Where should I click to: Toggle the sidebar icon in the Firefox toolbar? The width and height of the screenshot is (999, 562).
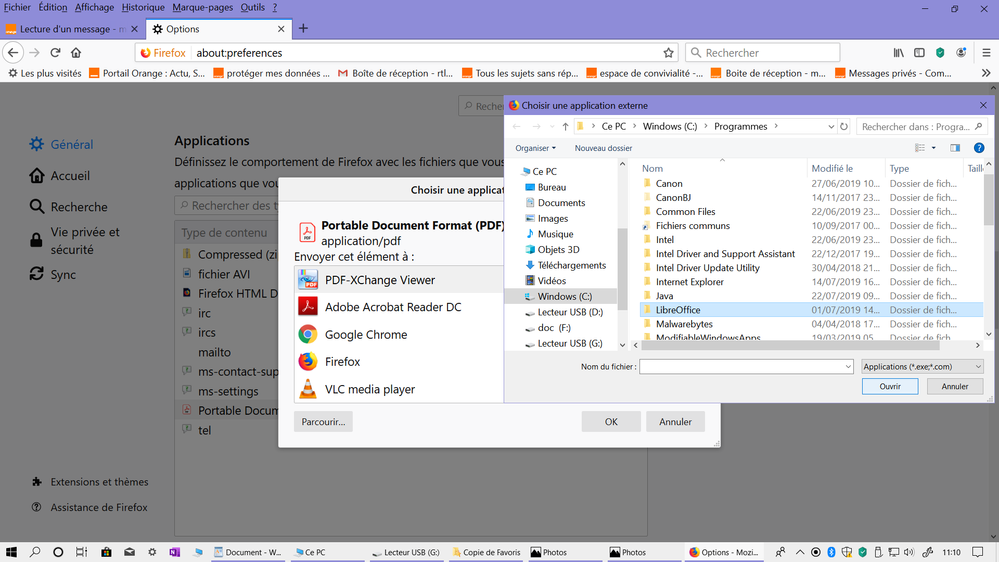pyautogui.click(x=919, y=53)
